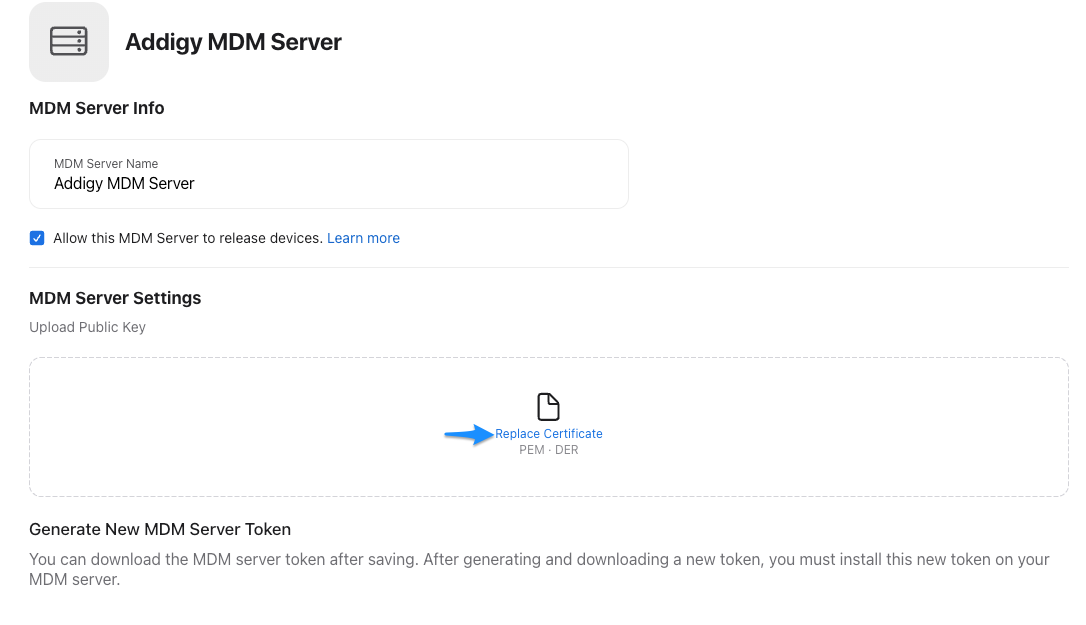
Task: Click the Upload Public Key label
Action: (x=87, y=327)
